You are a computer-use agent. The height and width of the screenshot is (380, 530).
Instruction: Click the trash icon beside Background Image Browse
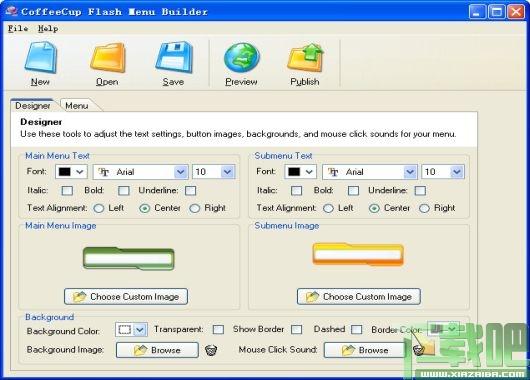tap(211, 350)
